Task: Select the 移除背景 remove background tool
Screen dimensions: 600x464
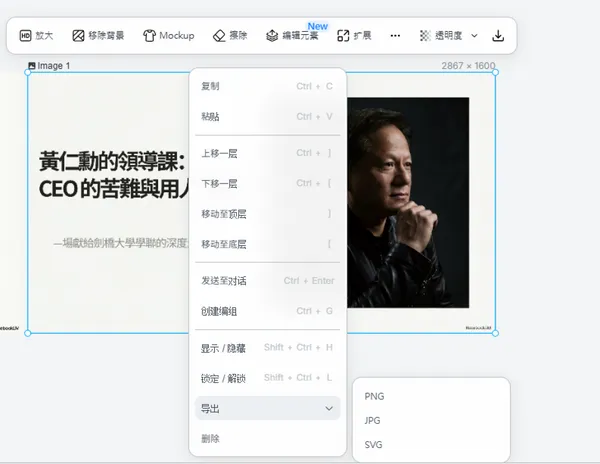Action: pyautogui.click(x=98, y=36)
